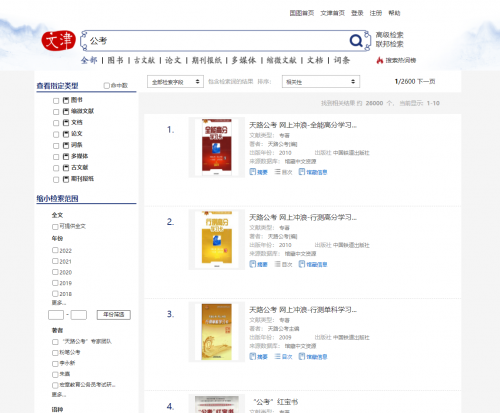Screen dimensions: 500x413
Task: Switch to the 论文 category tab
Action: [x=173, y=60]
